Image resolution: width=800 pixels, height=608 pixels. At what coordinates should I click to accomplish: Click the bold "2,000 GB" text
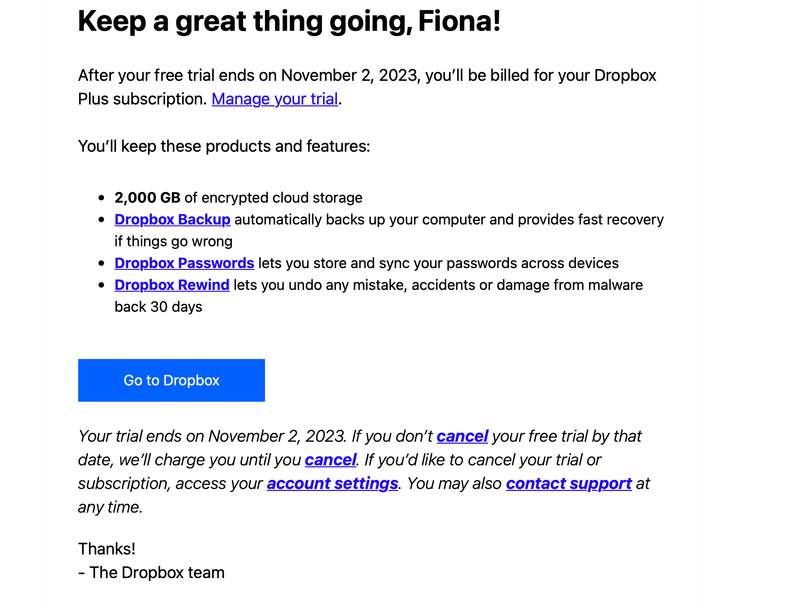(147, 198)
